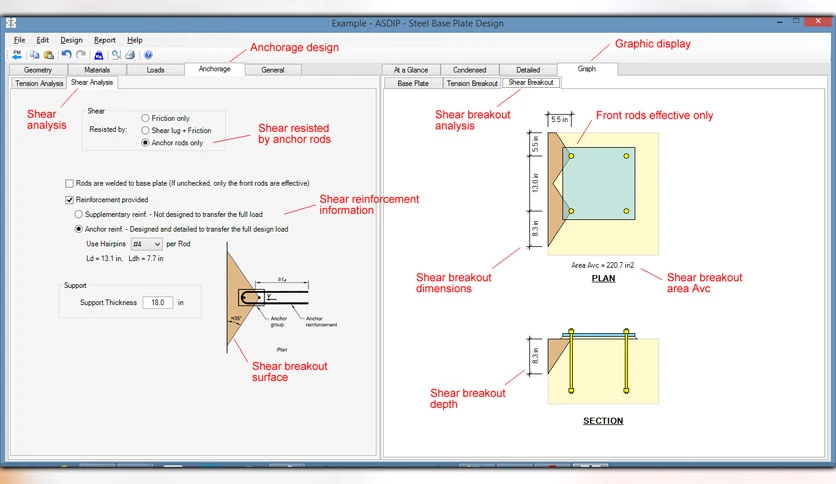Select the Graph tab
836x484 pixels.
(x=587, y=69)
